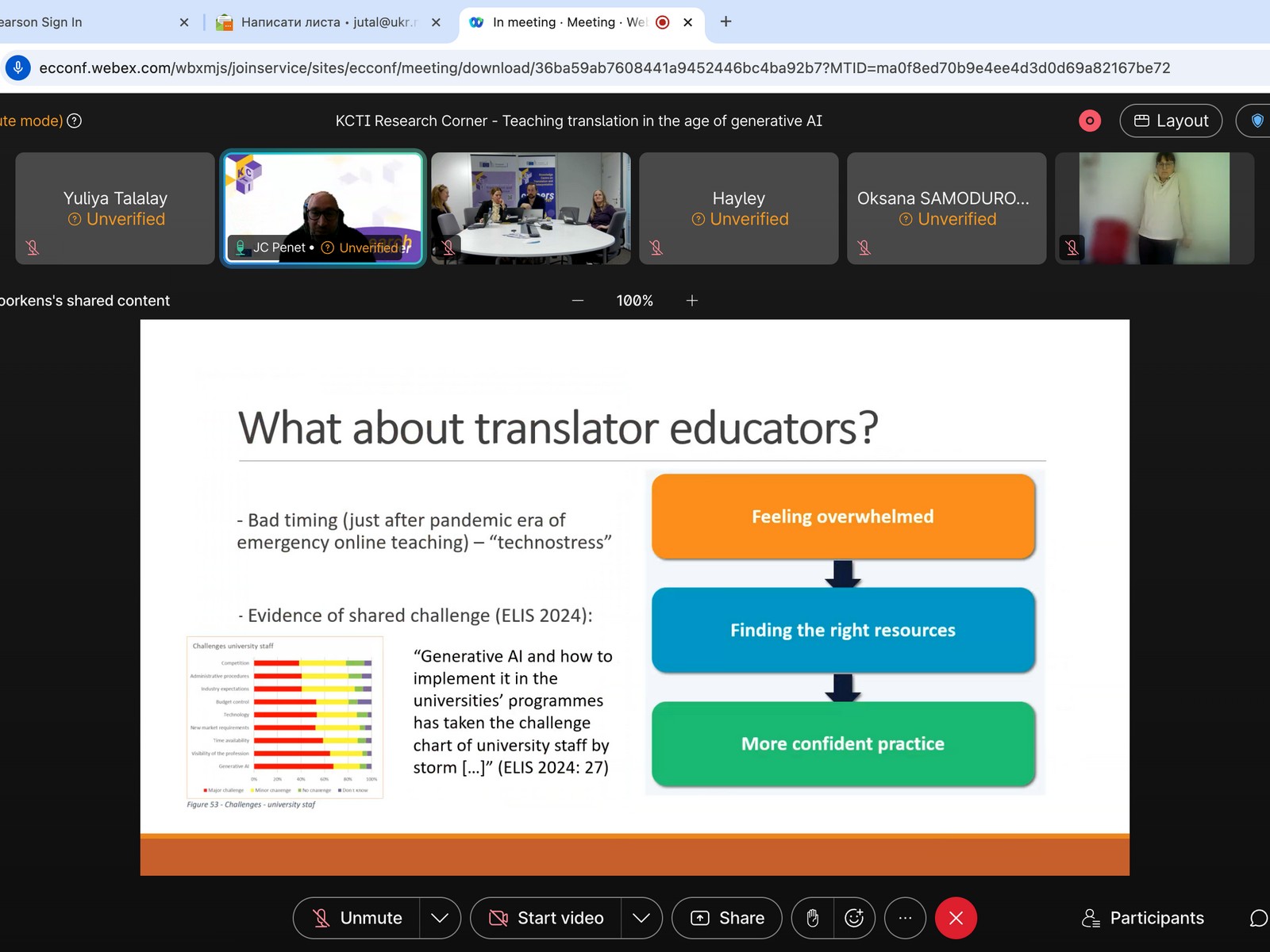The width and height of the screenshot is (1270, 952).
Task: Click the Share button
Action: [x=727, y=918]
